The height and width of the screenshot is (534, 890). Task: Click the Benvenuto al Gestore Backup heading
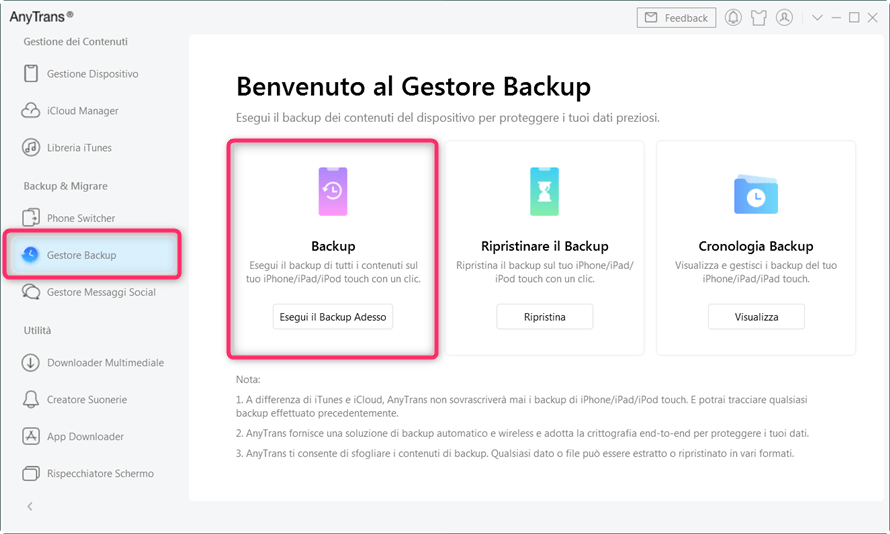(413, 87)
